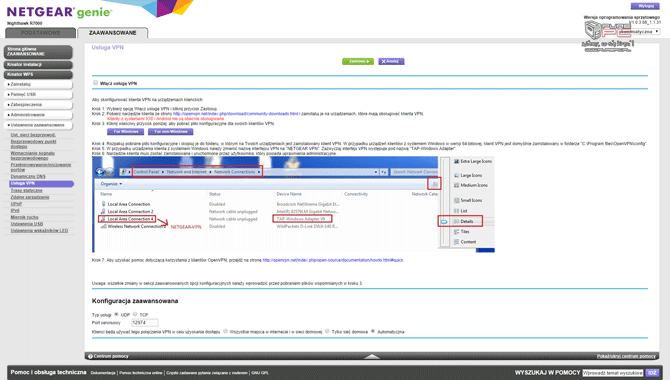The height and width of the screenshot is (380, 670).
Task: Expand the Pamięć USB sidebar section
Action: pyautogui.click(x=38, y=94)
